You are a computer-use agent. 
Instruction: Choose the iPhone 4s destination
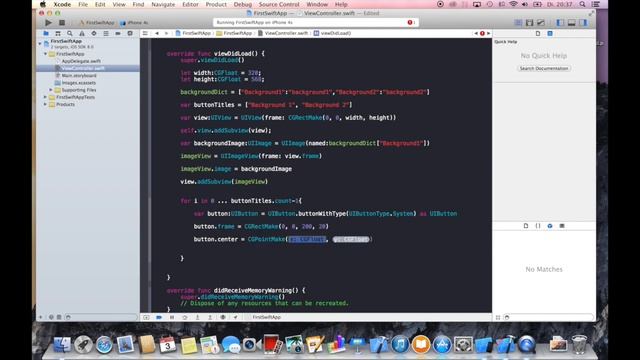pos(134,23)
